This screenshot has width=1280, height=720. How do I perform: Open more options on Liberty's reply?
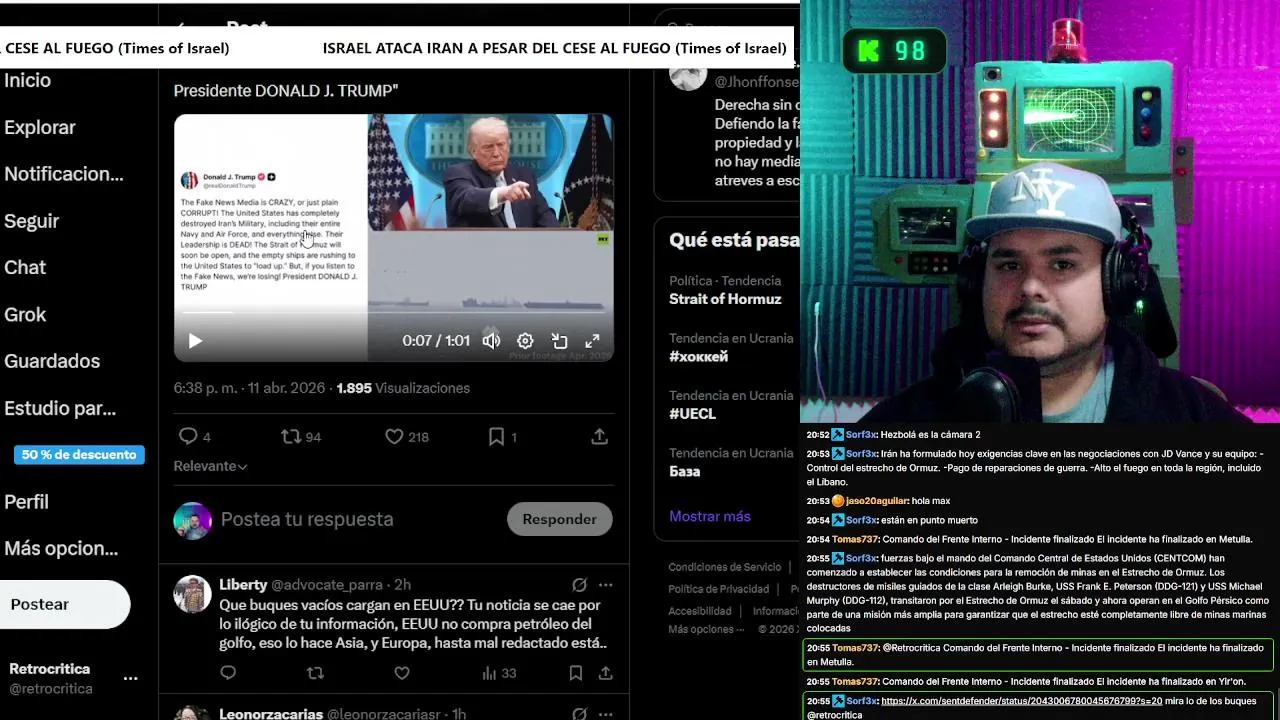605,585
